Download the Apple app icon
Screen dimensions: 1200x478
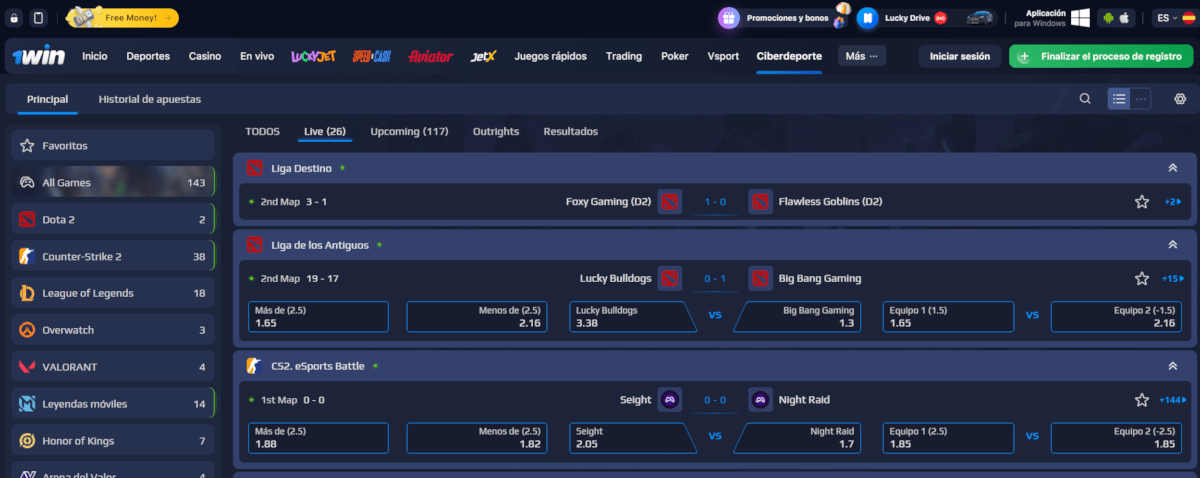1125,18
